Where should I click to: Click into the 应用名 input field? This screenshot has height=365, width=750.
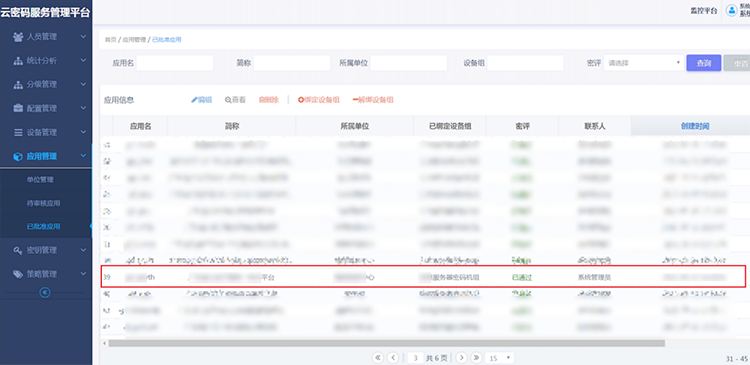pyautogui.click(x=175, y=63)
